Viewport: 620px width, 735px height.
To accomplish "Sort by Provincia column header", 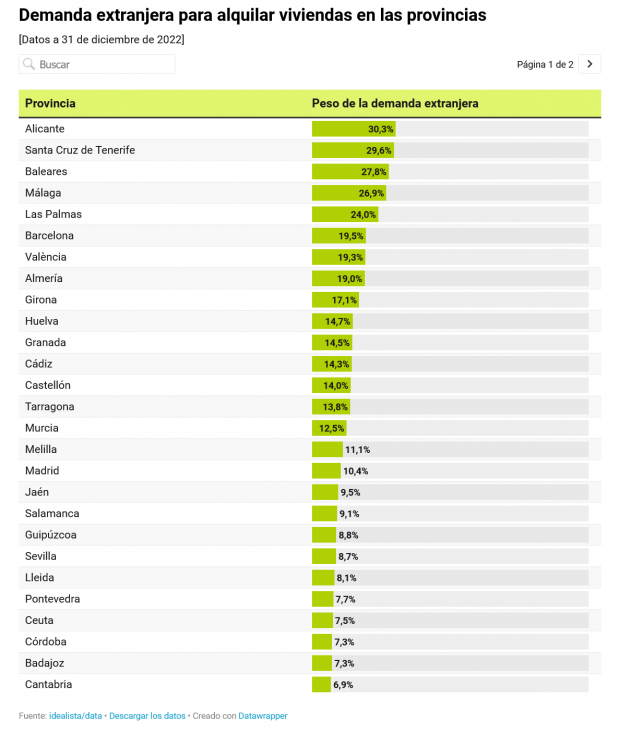I will 51,103.
